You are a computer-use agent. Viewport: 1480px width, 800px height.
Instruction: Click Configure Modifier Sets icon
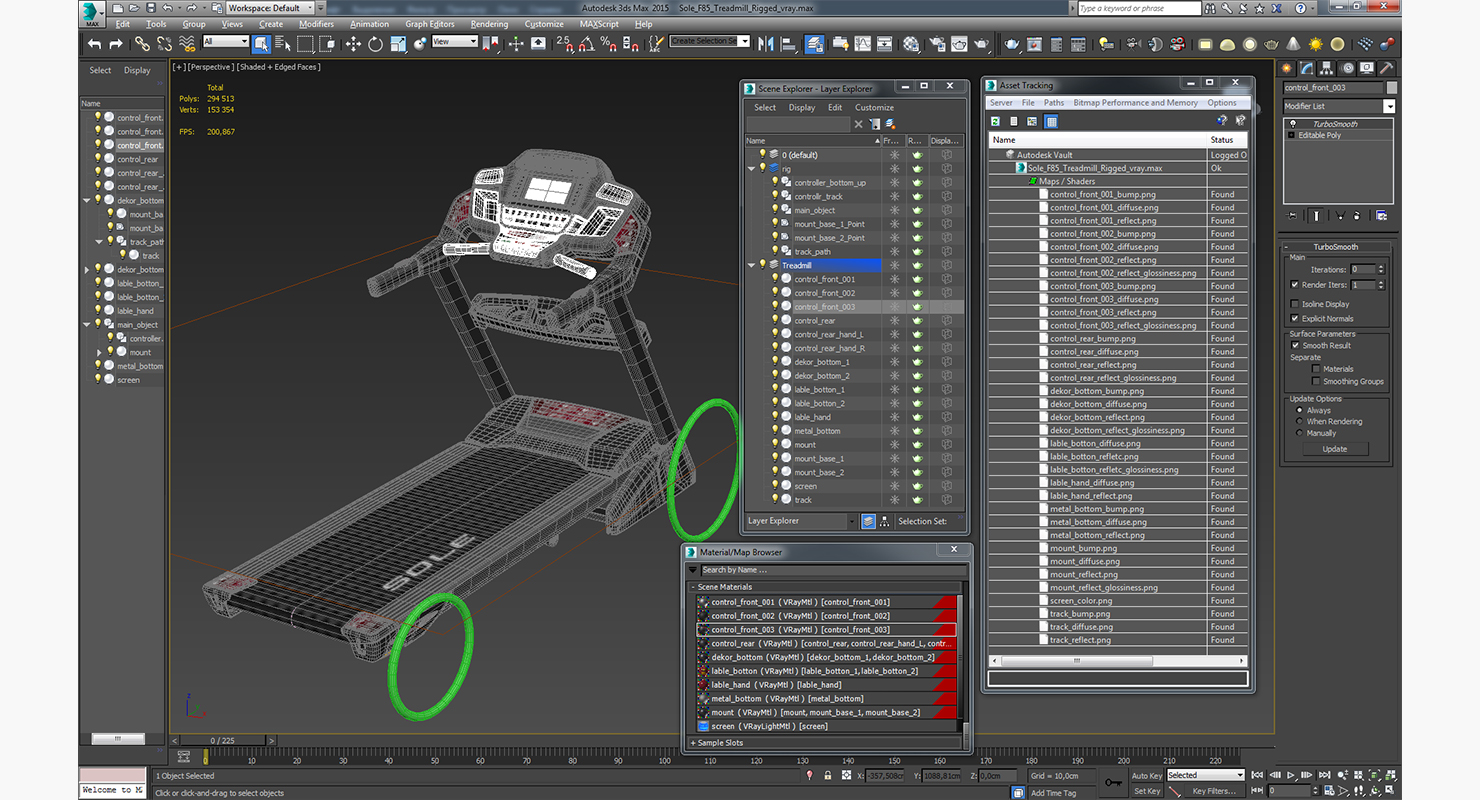point(1381,215)
